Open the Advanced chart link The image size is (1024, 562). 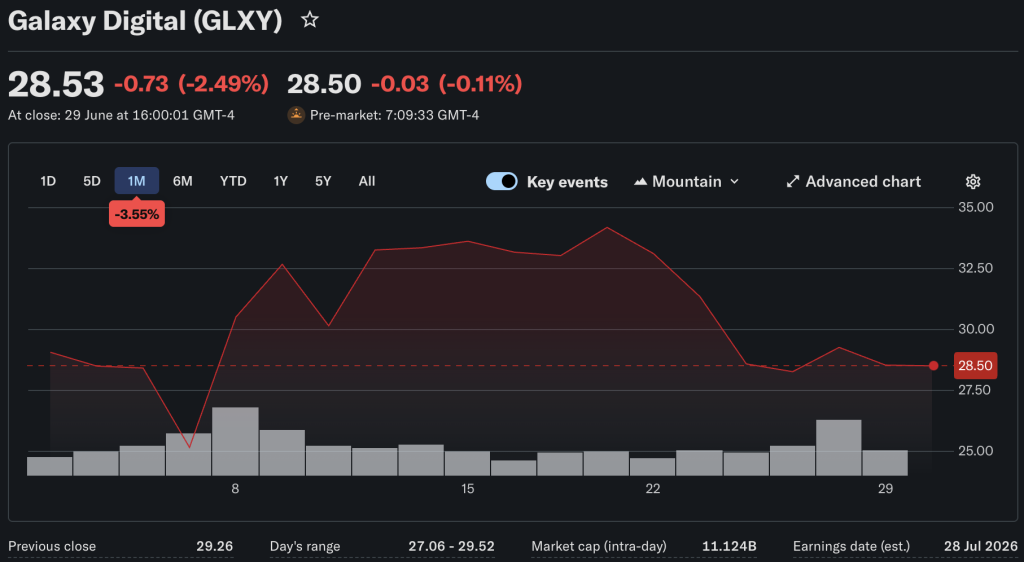point(854,181)
